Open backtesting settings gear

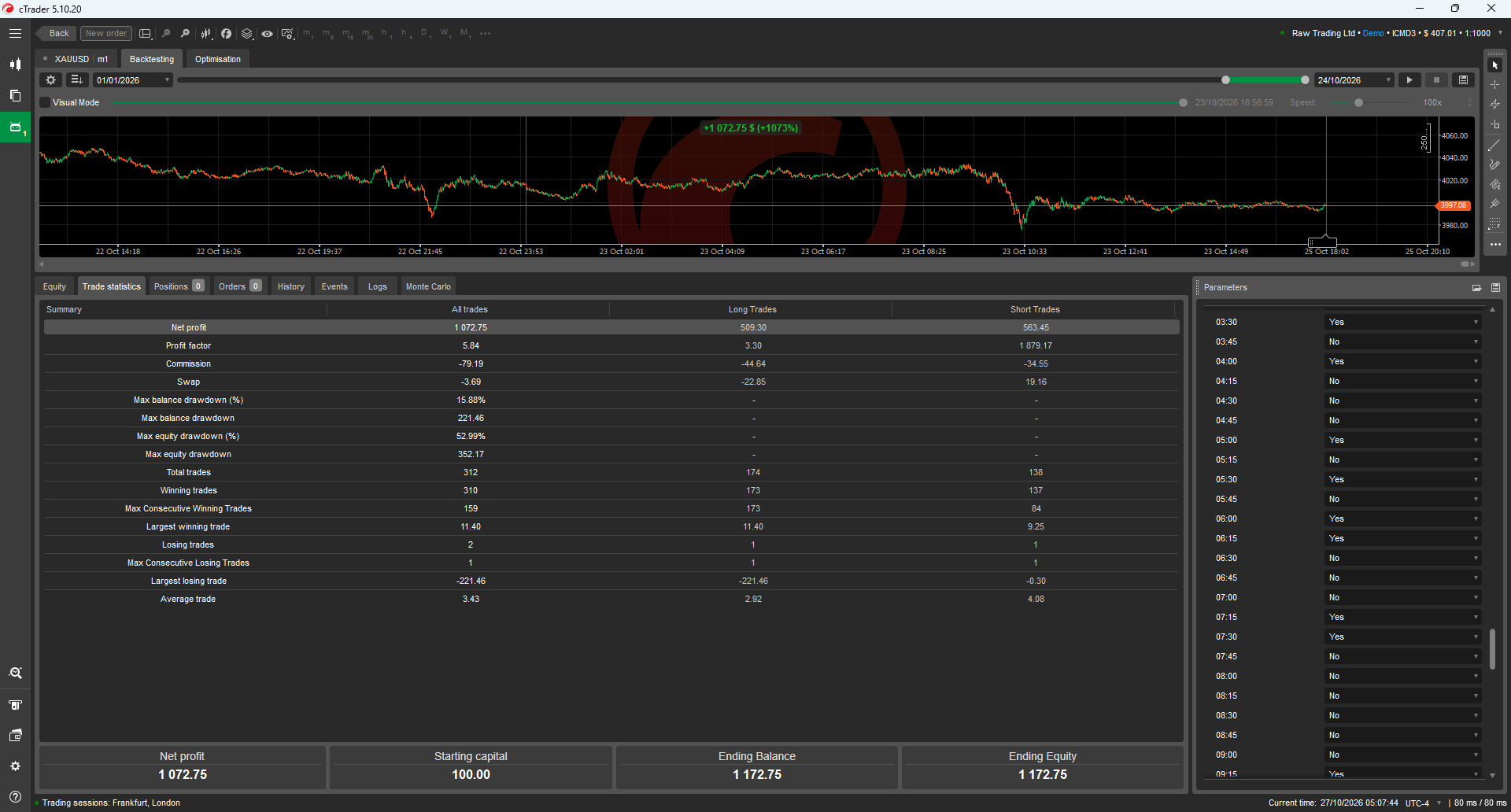tap(50, 80)
